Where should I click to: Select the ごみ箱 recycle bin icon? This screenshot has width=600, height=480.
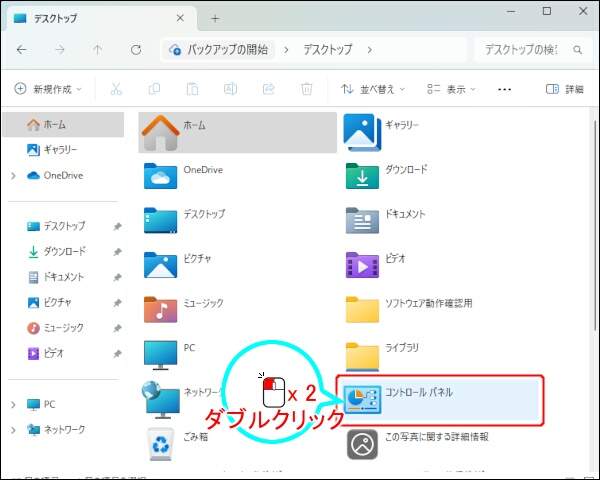click(161, 442)
